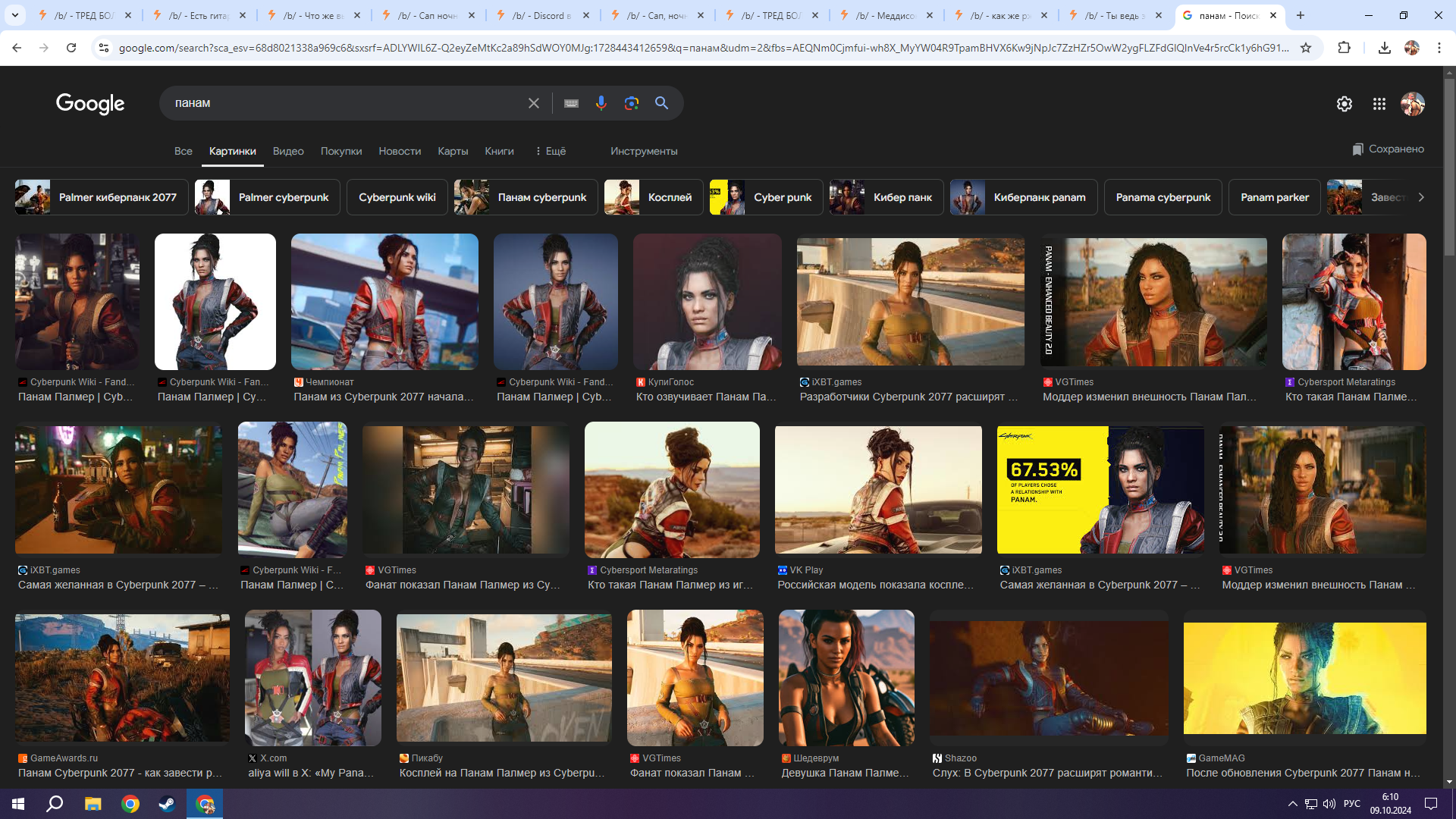
Task: Open Google Lens image search
Action: [631, 103]
